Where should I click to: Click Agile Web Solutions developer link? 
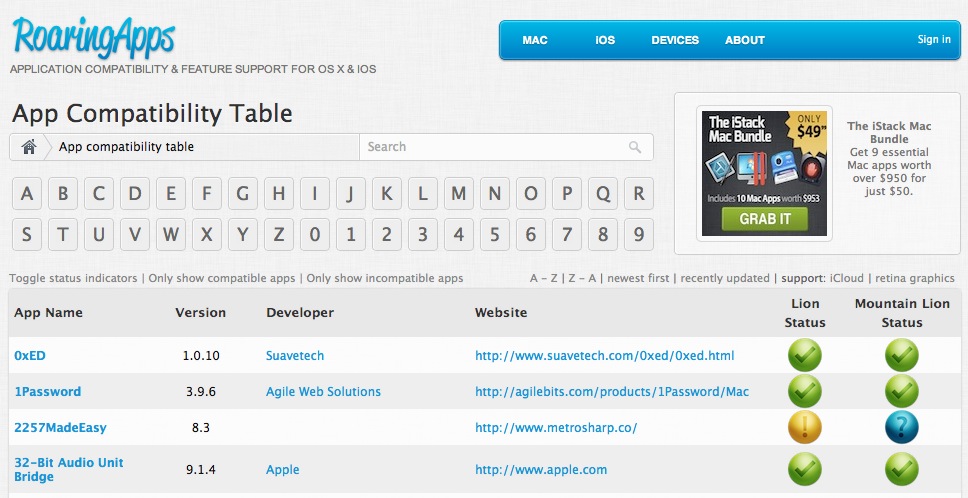coord(323,391)
